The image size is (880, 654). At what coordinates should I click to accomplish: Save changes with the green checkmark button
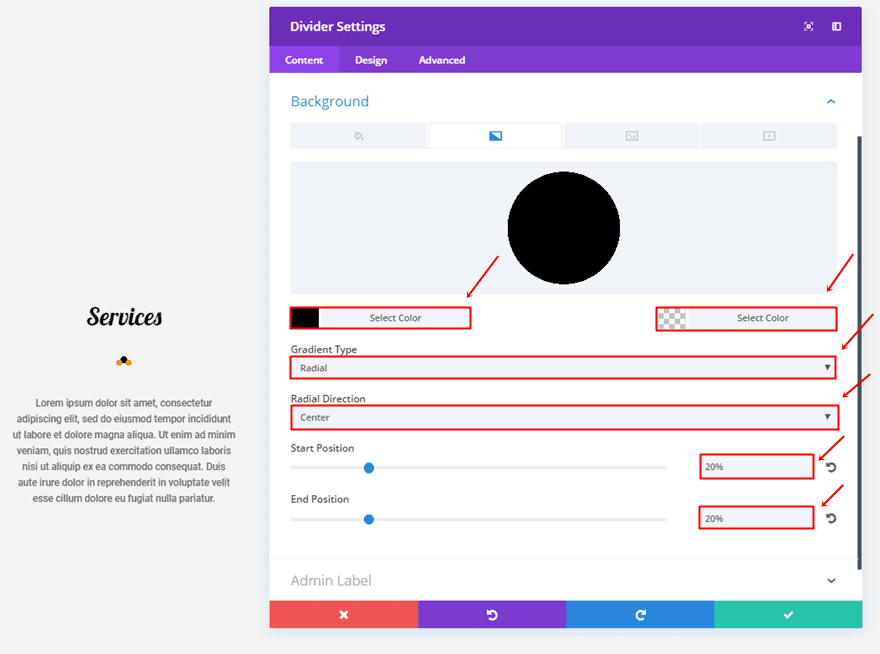(x=788, y=615)
